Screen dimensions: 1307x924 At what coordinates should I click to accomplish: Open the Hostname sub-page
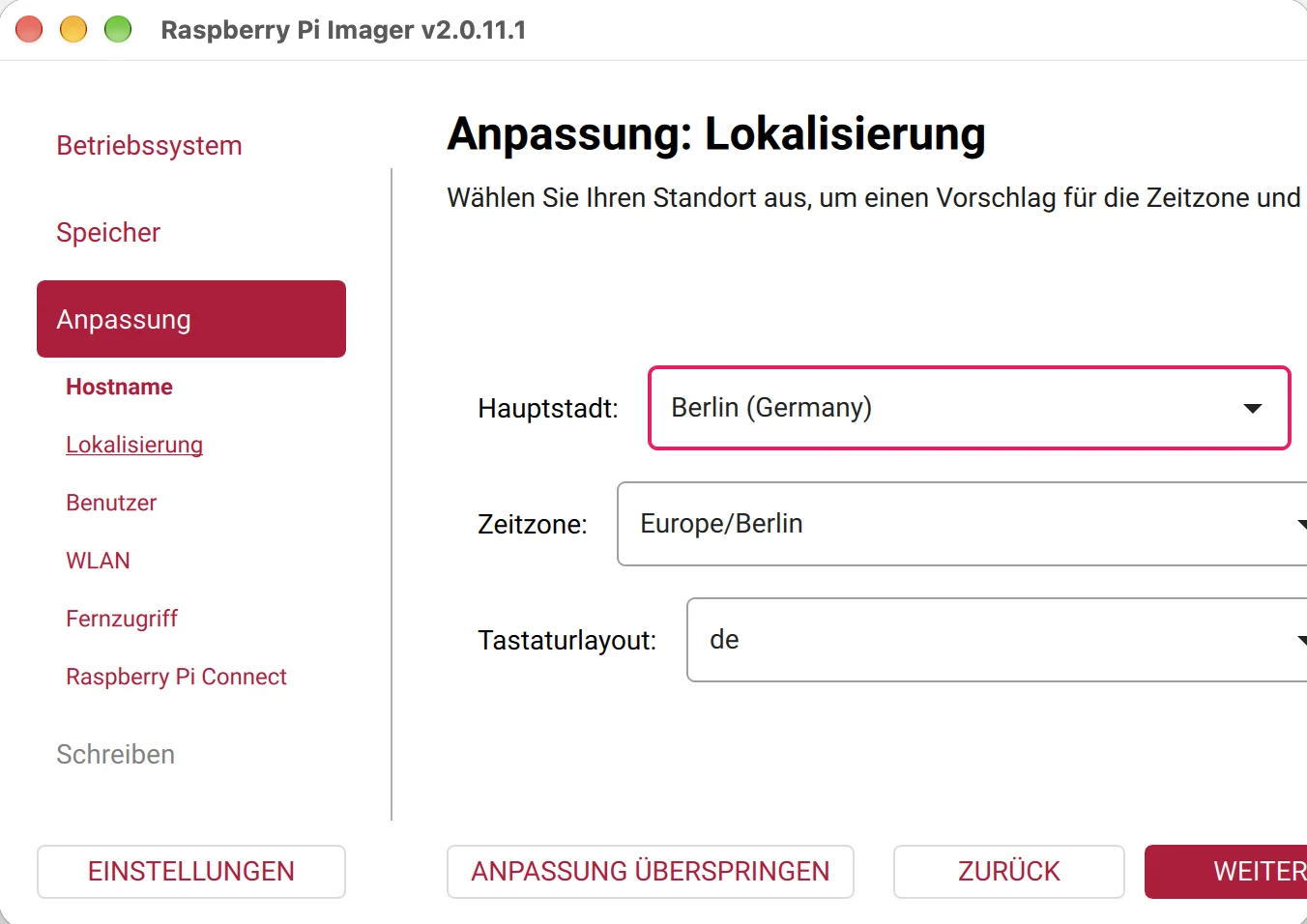(119, 387)
